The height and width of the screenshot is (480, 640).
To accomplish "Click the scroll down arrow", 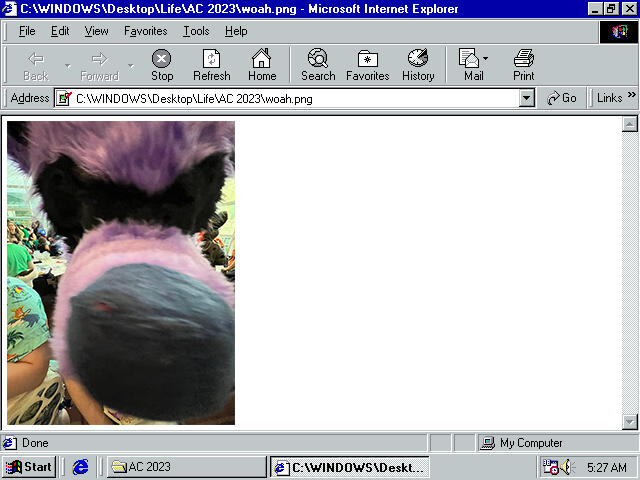I will click(630, 421).
